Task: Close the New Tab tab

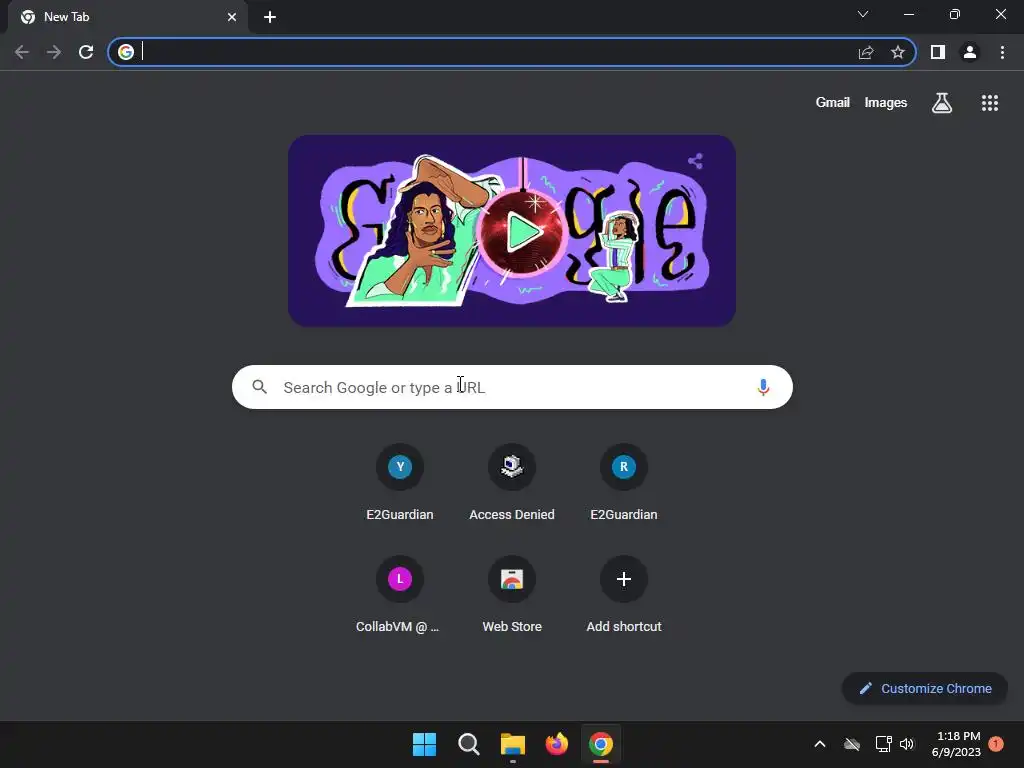Action: click(232, 17)
